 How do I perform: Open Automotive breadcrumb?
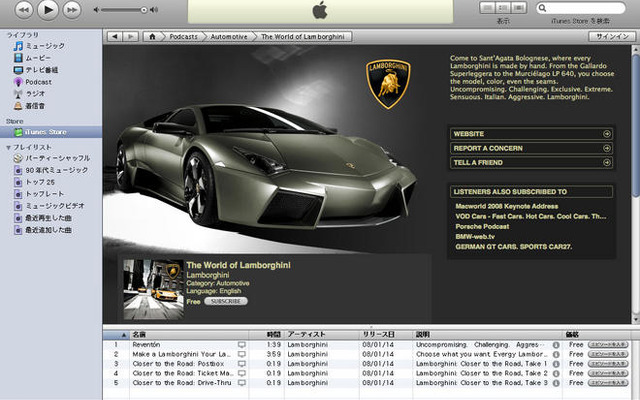229,37
